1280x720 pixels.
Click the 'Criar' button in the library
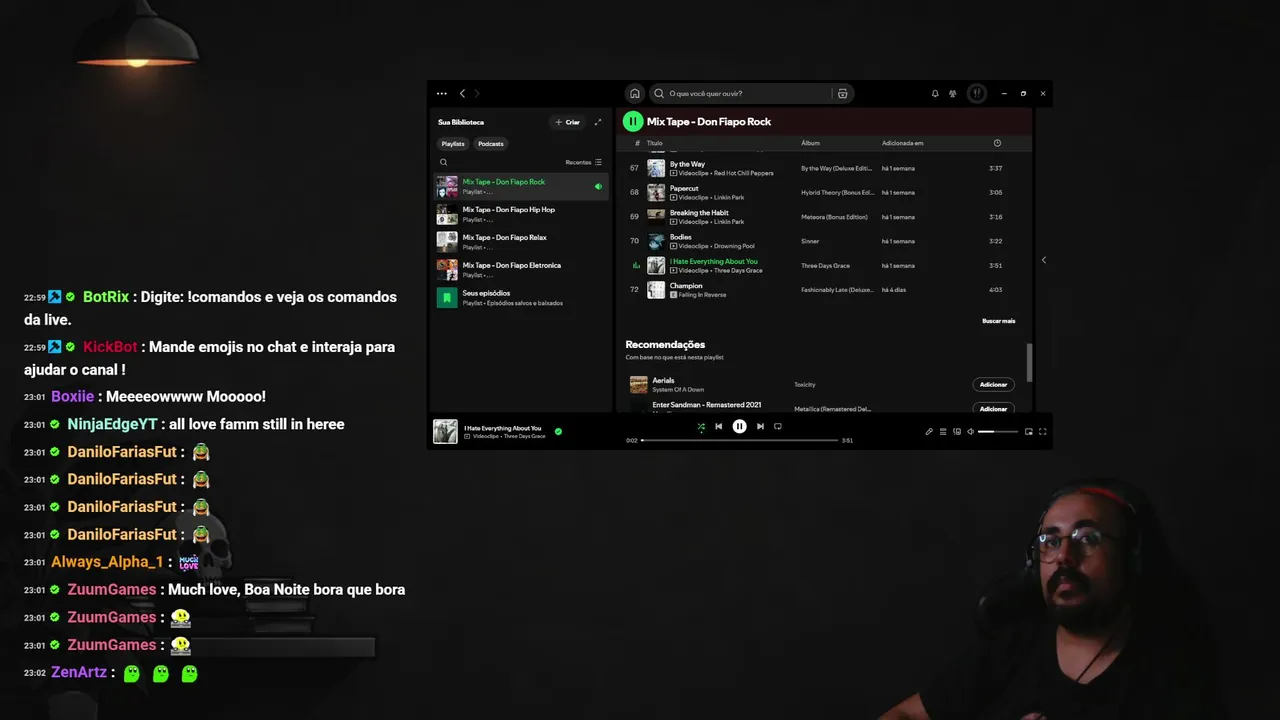tap(568, 122)
